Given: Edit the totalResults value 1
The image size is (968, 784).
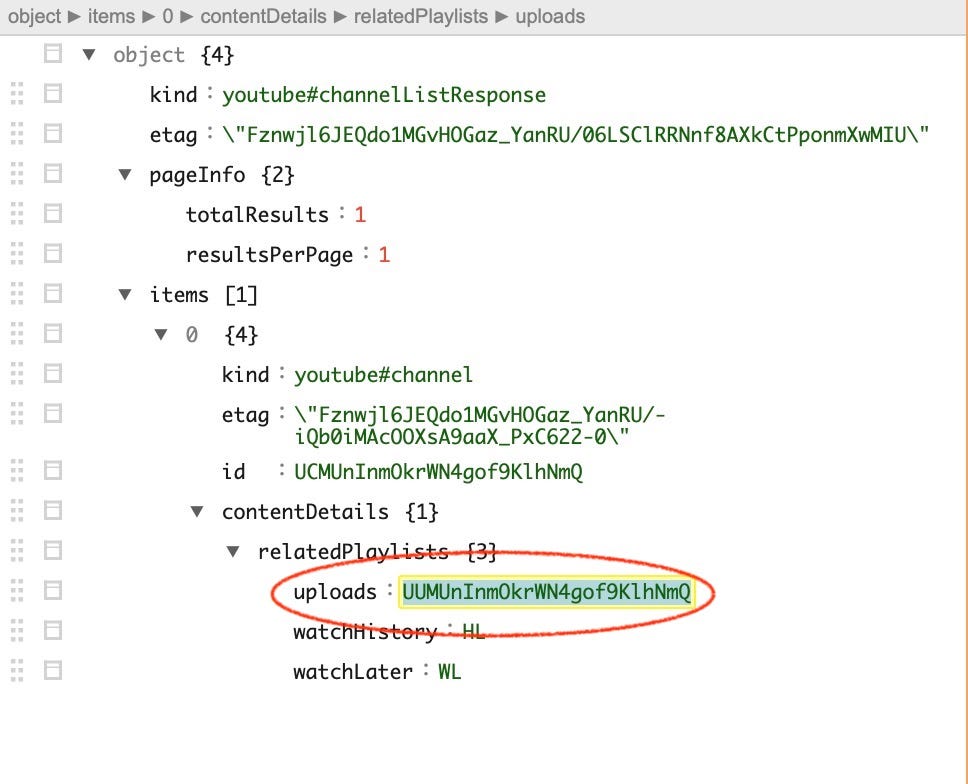Looking at the screenshot, I should [360, 215].
